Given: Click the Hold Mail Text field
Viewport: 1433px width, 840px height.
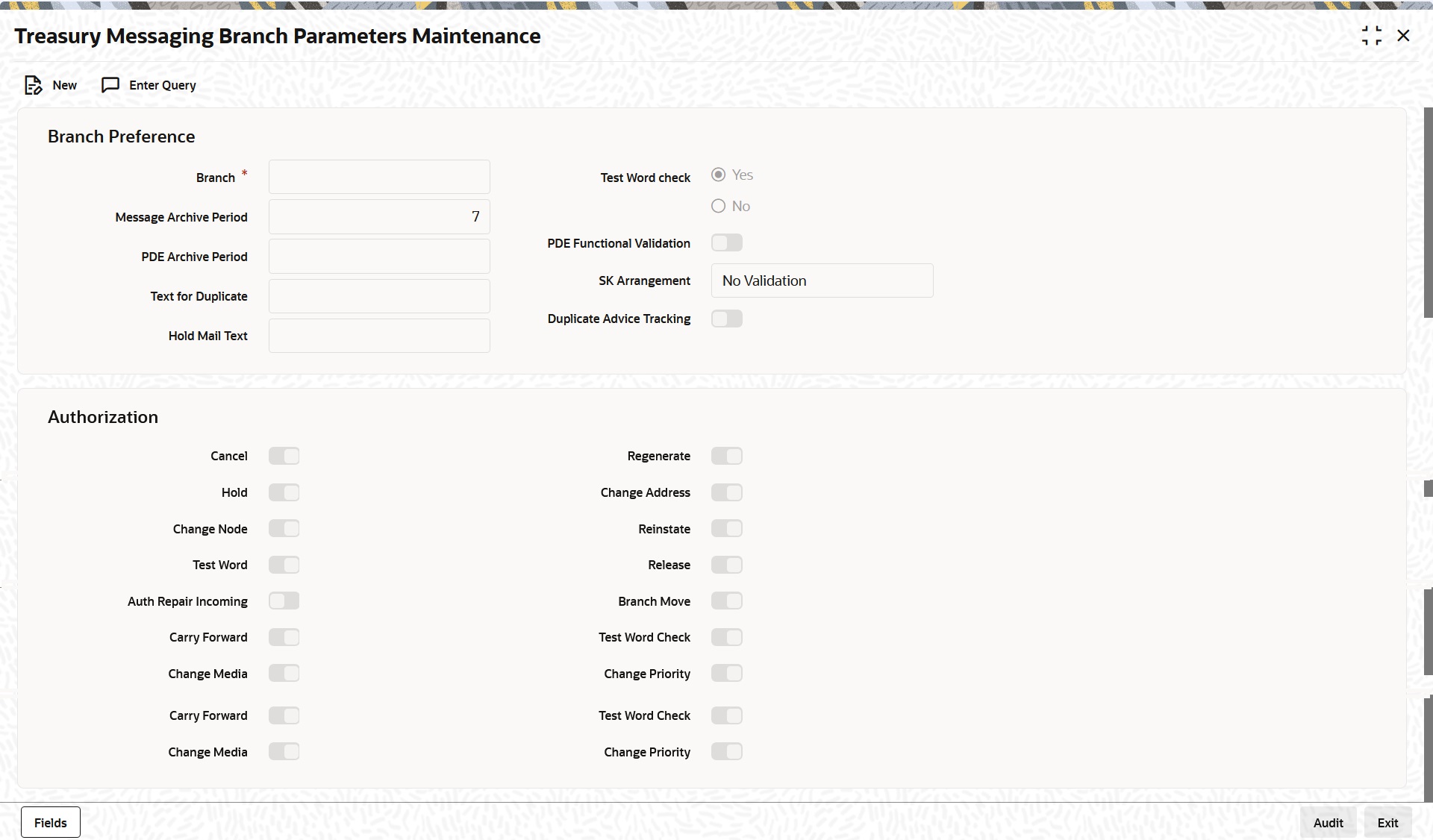Looking at the screenshot, I should coord(379,336).
